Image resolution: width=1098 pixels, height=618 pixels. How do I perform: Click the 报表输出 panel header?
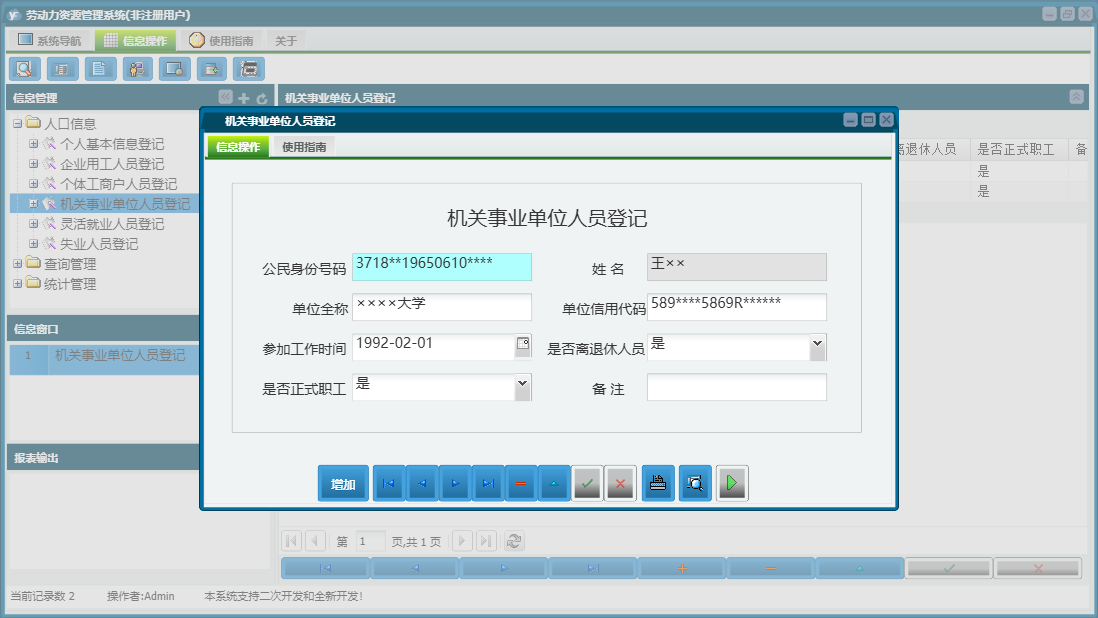coord(103,458)
